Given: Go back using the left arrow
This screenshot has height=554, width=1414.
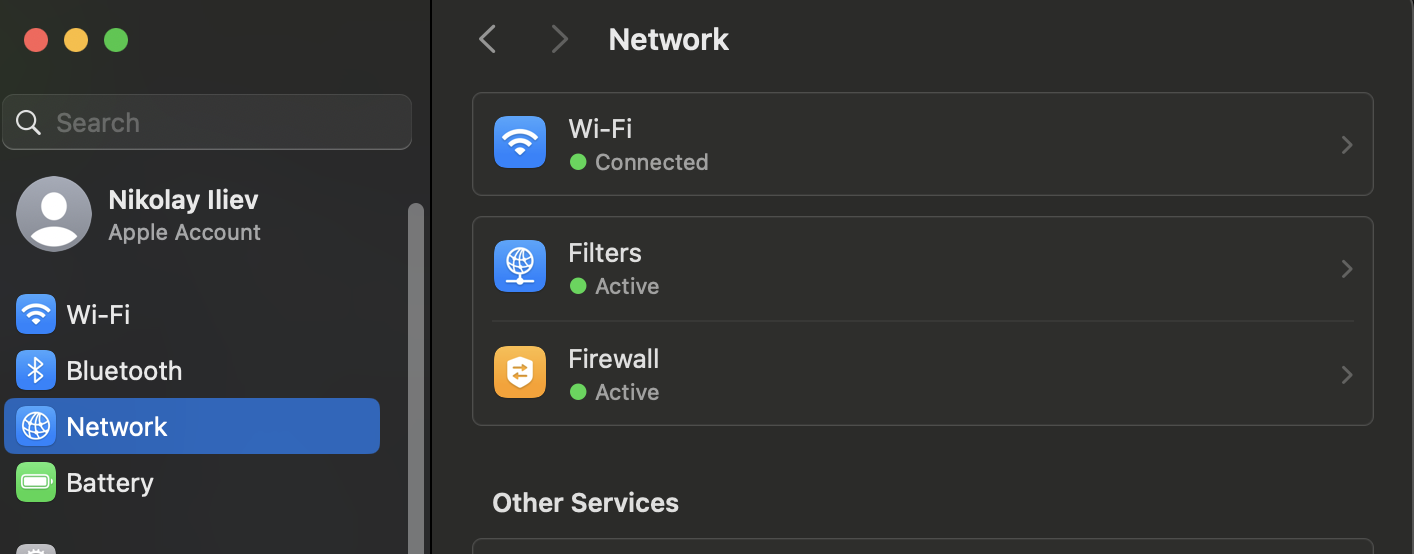Looking at the screenshot, I should [488, 40].
